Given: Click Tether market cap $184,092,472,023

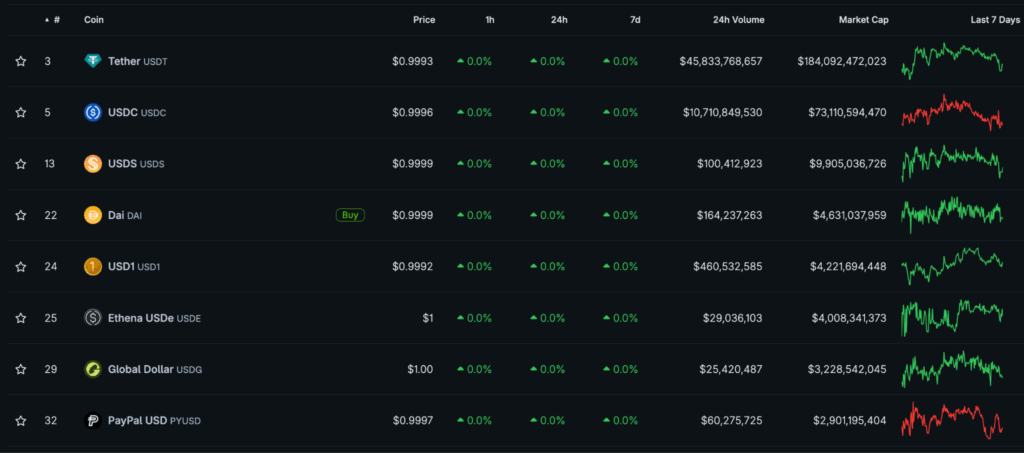Looking at the screenshot, I should (842, 61).
